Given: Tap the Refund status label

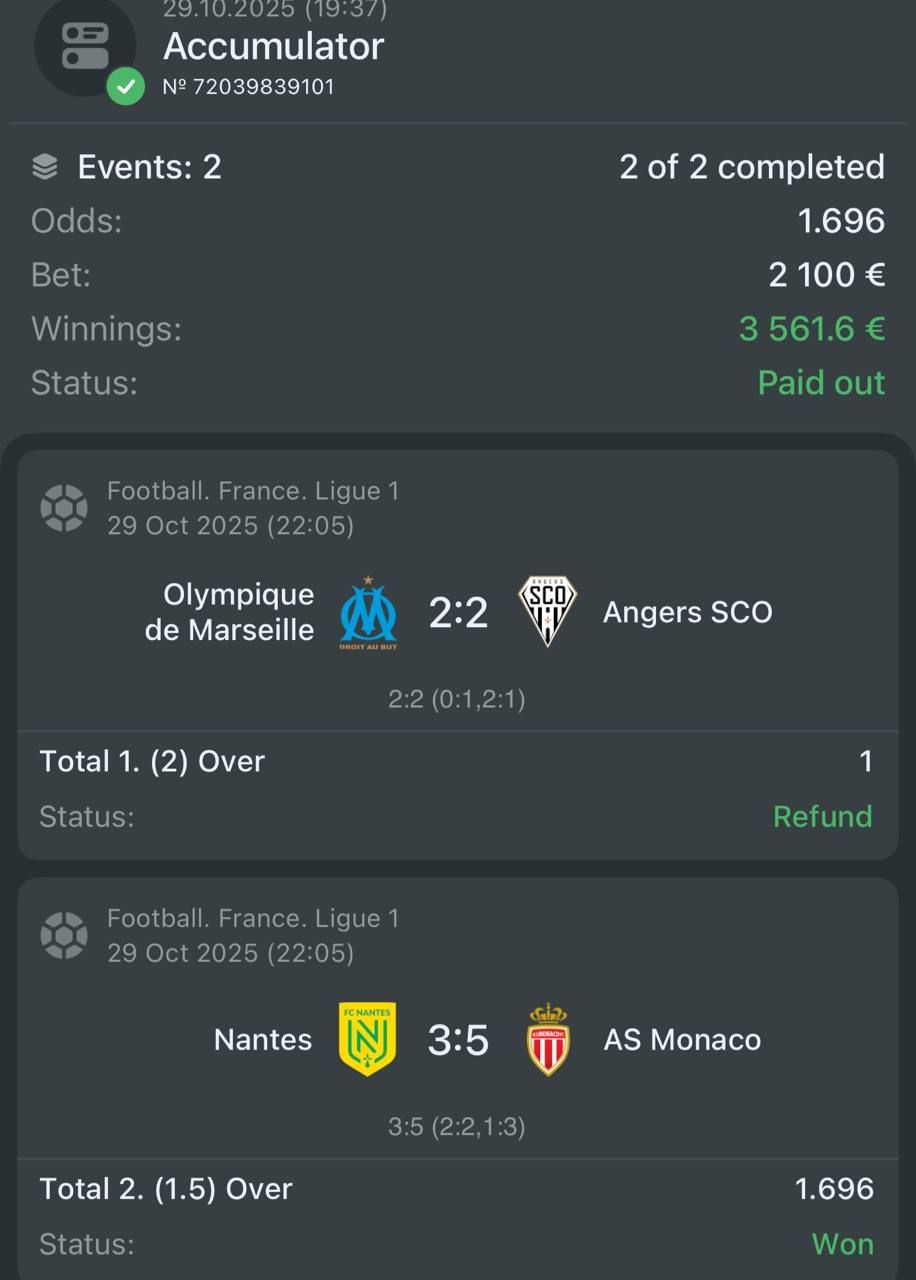Looking at the screenshot, I should click(822, 817).
